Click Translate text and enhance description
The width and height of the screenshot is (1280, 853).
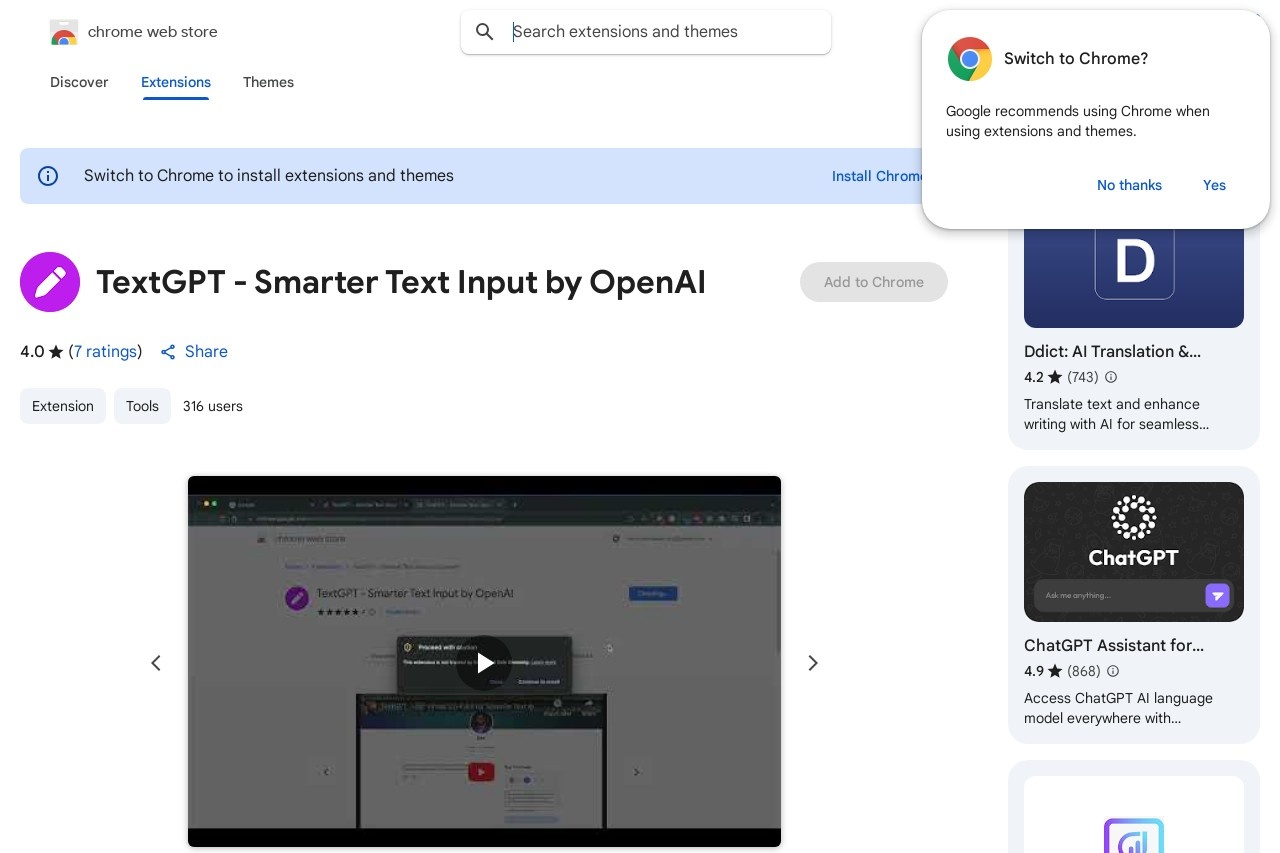[x=1116, y=414]
